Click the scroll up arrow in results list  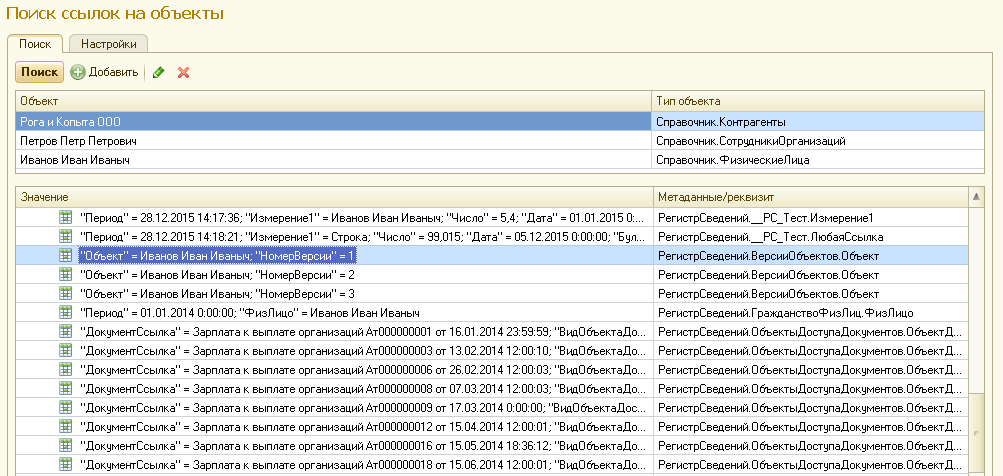pyautogui.click(x=977, y=198)
